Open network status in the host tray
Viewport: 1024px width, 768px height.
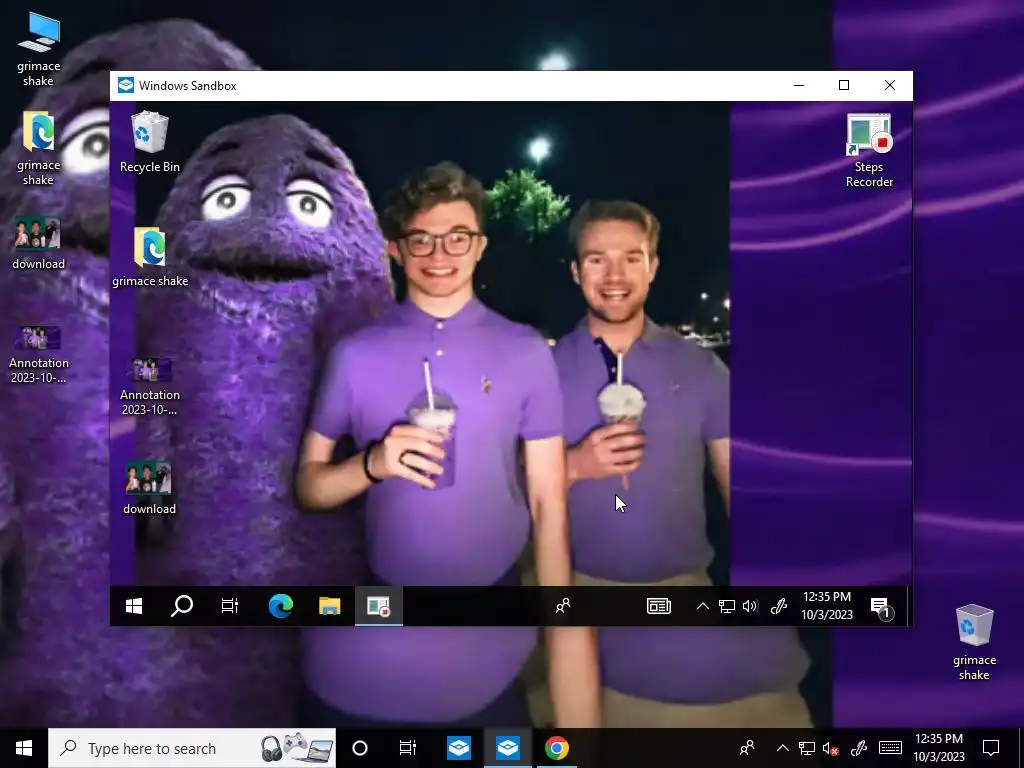pyautogui.click(x=807, y=748)
